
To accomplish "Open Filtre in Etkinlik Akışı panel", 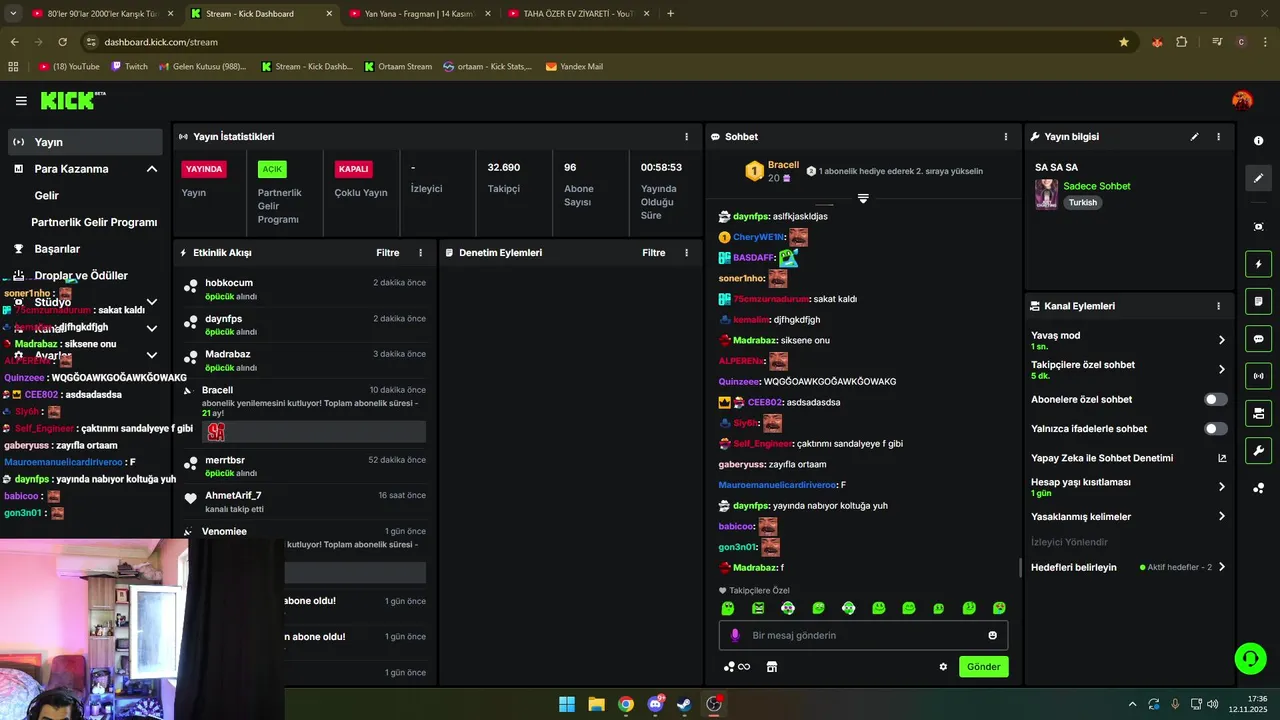I will 388,253.
